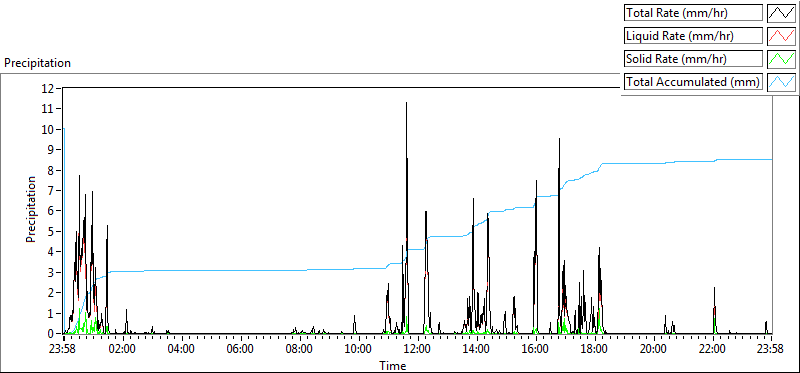This screenshot has width=800, height=373.
Task: Click the Total Accumulated blue line sample icon
Action: click(782, 82)
